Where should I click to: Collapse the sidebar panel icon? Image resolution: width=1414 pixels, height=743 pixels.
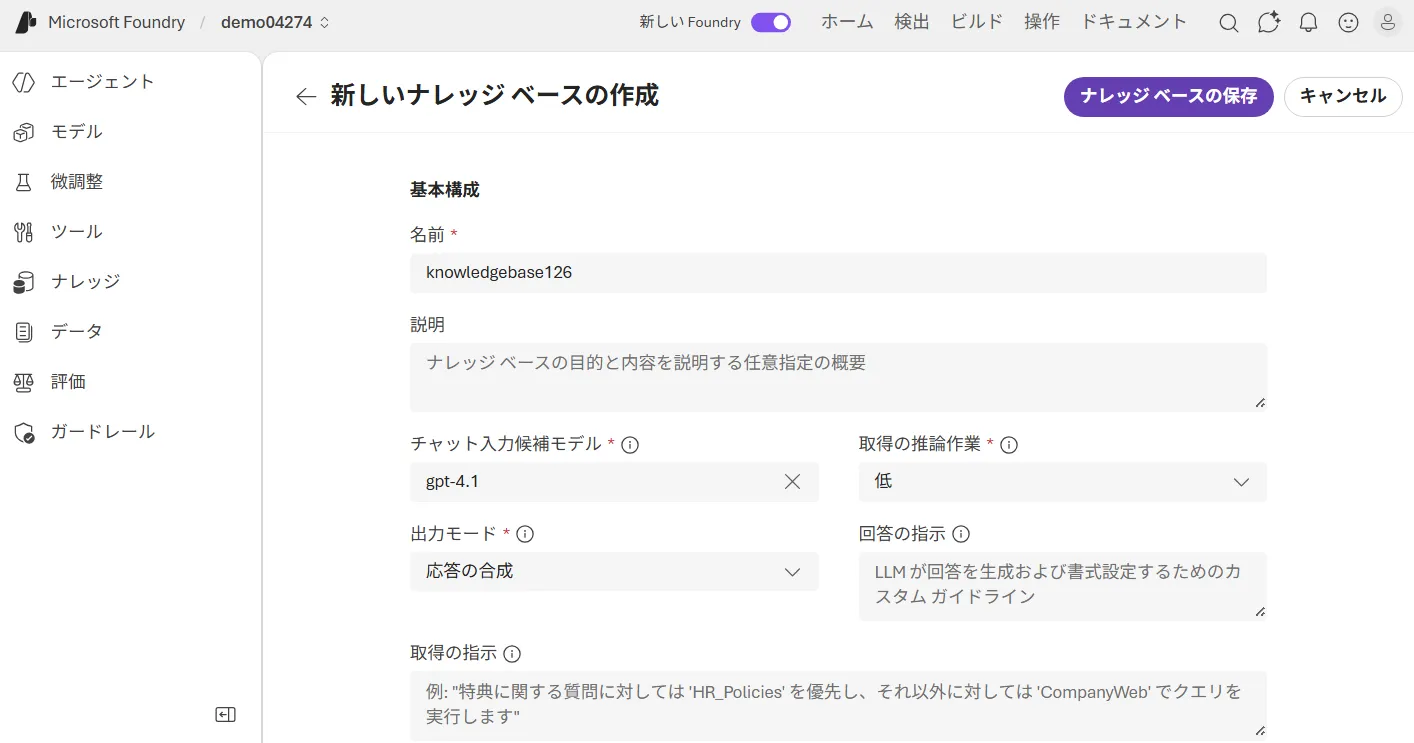tap(226, 714)
